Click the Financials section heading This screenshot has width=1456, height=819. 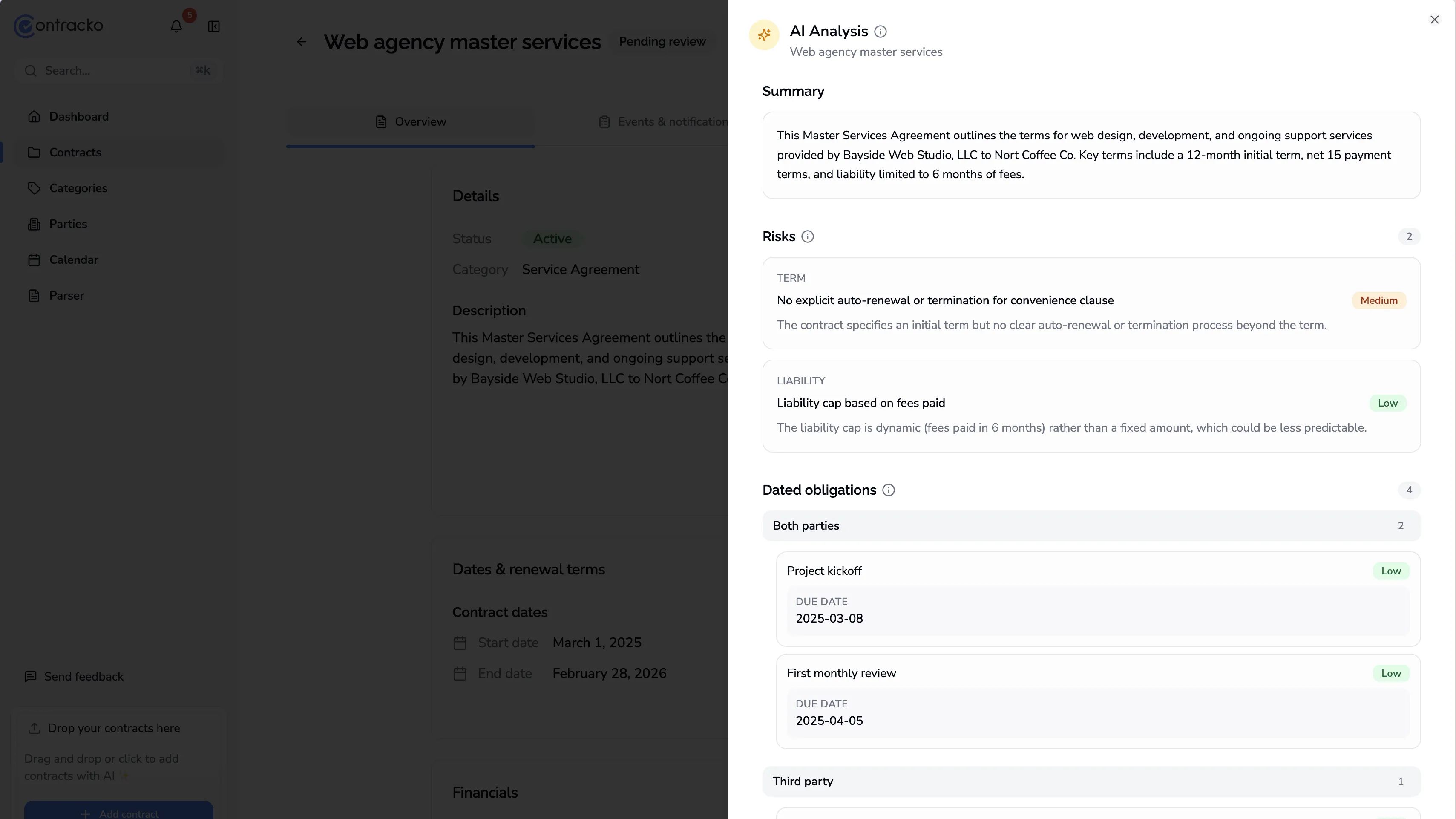[x=485, y=793]
